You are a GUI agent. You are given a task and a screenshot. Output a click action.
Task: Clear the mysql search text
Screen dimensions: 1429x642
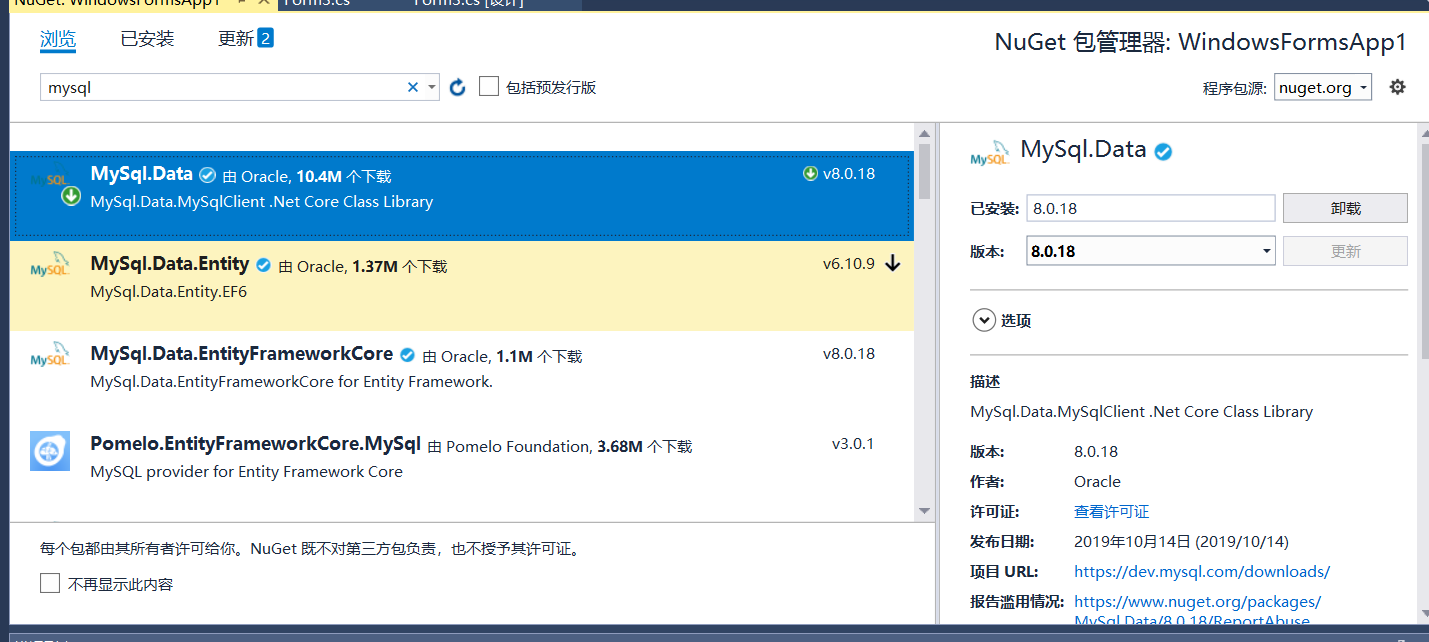pos(413,87)
